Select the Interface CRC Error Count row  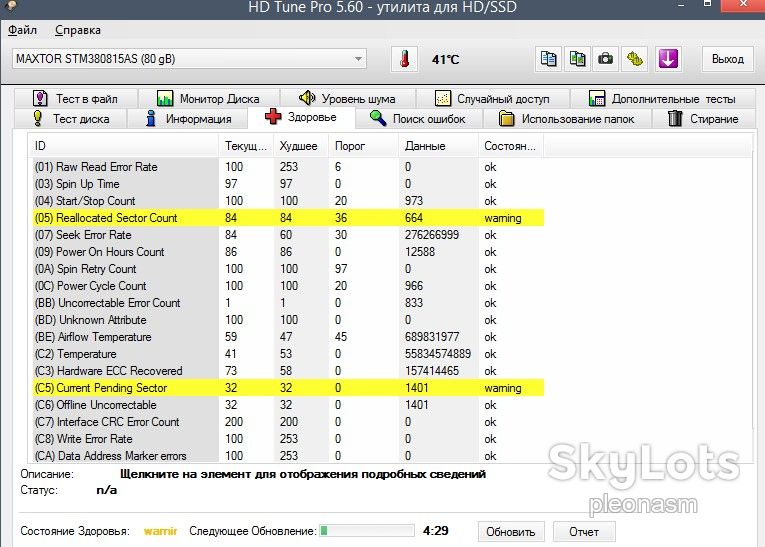[x=286, y=422]
